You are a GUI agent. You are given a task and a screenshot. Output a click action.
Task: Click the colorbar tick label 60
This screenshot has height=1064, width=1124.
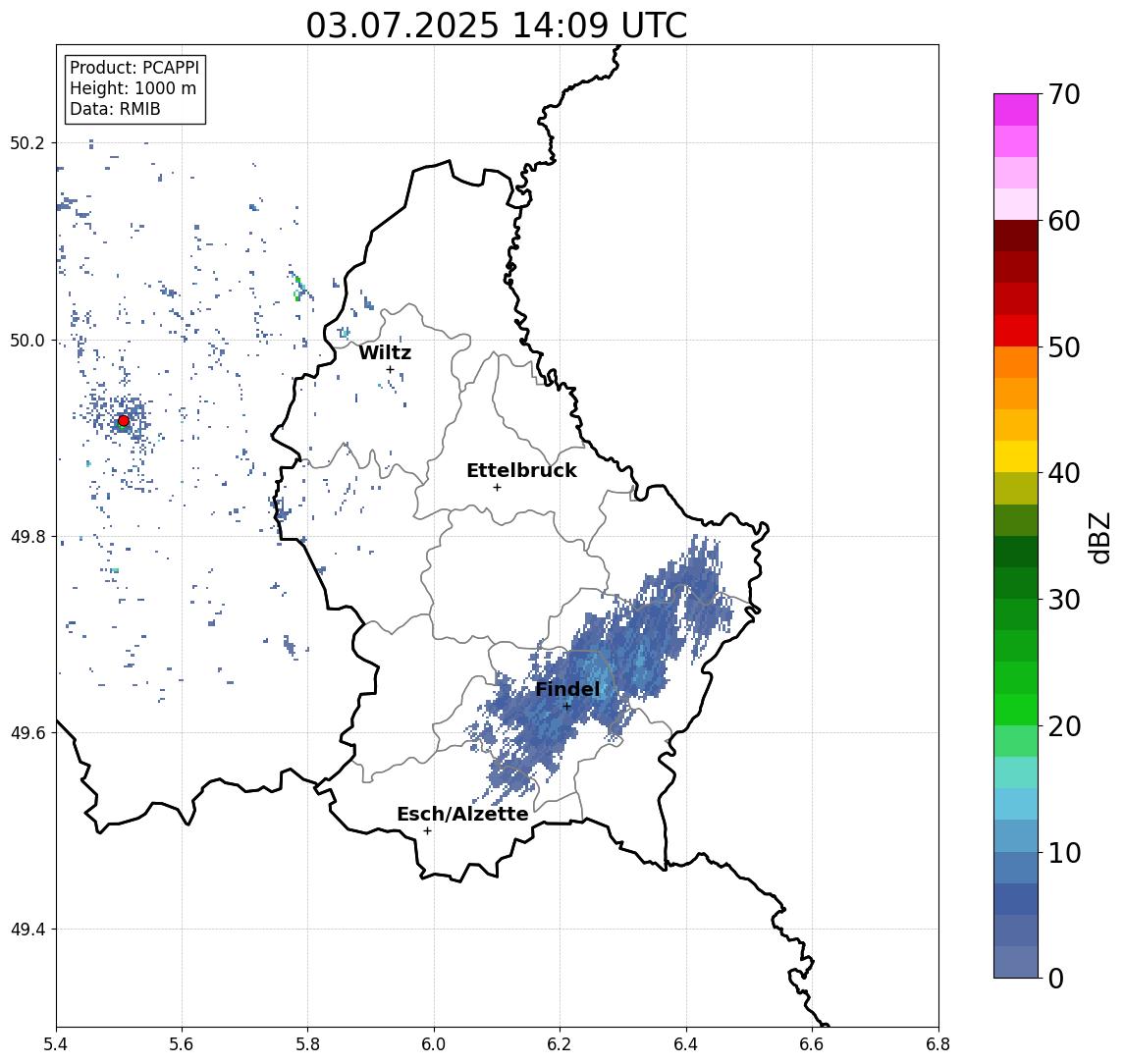point(1064,222)
